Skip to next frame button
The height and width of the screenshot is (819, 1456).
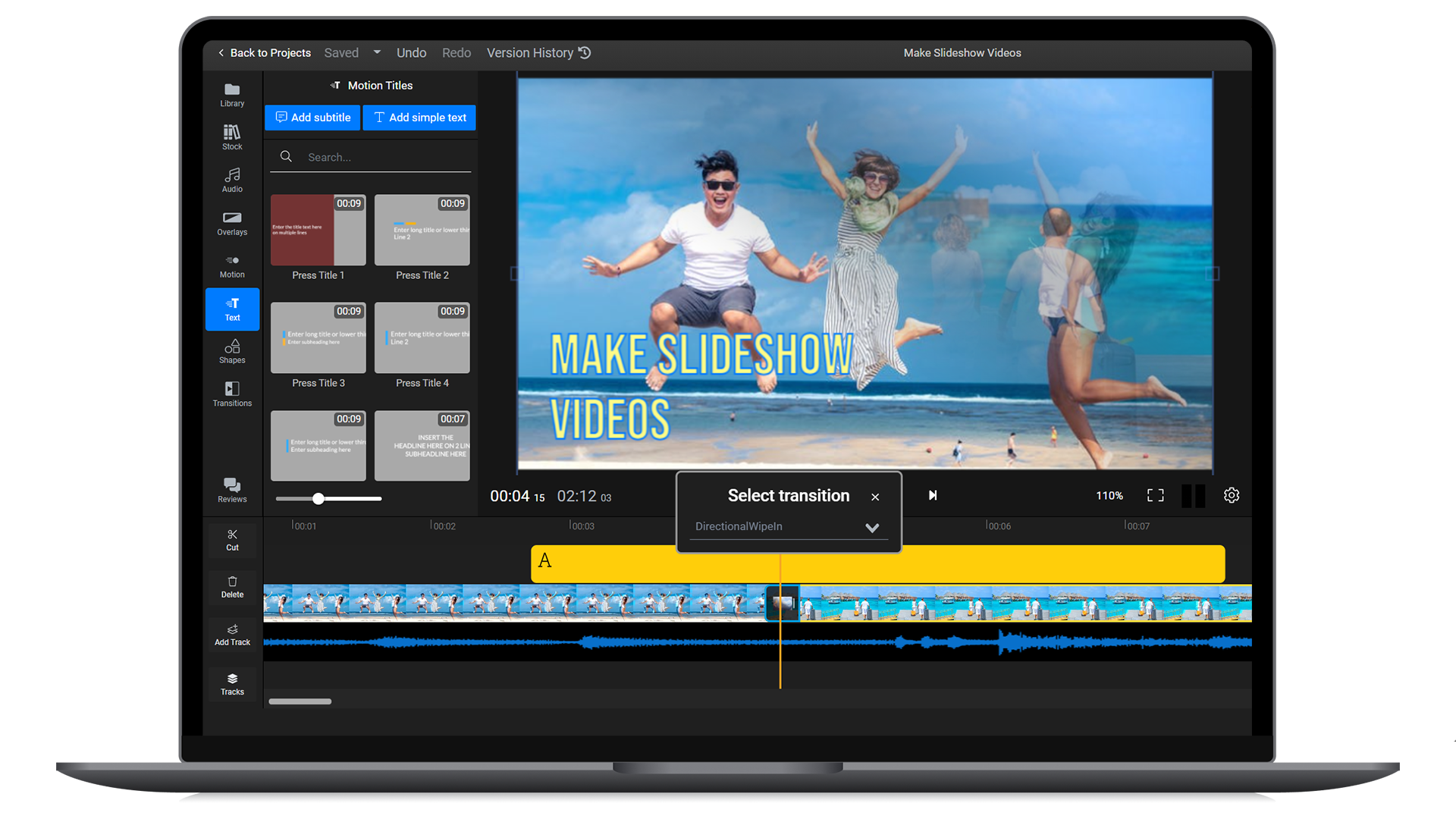(933, 495)
